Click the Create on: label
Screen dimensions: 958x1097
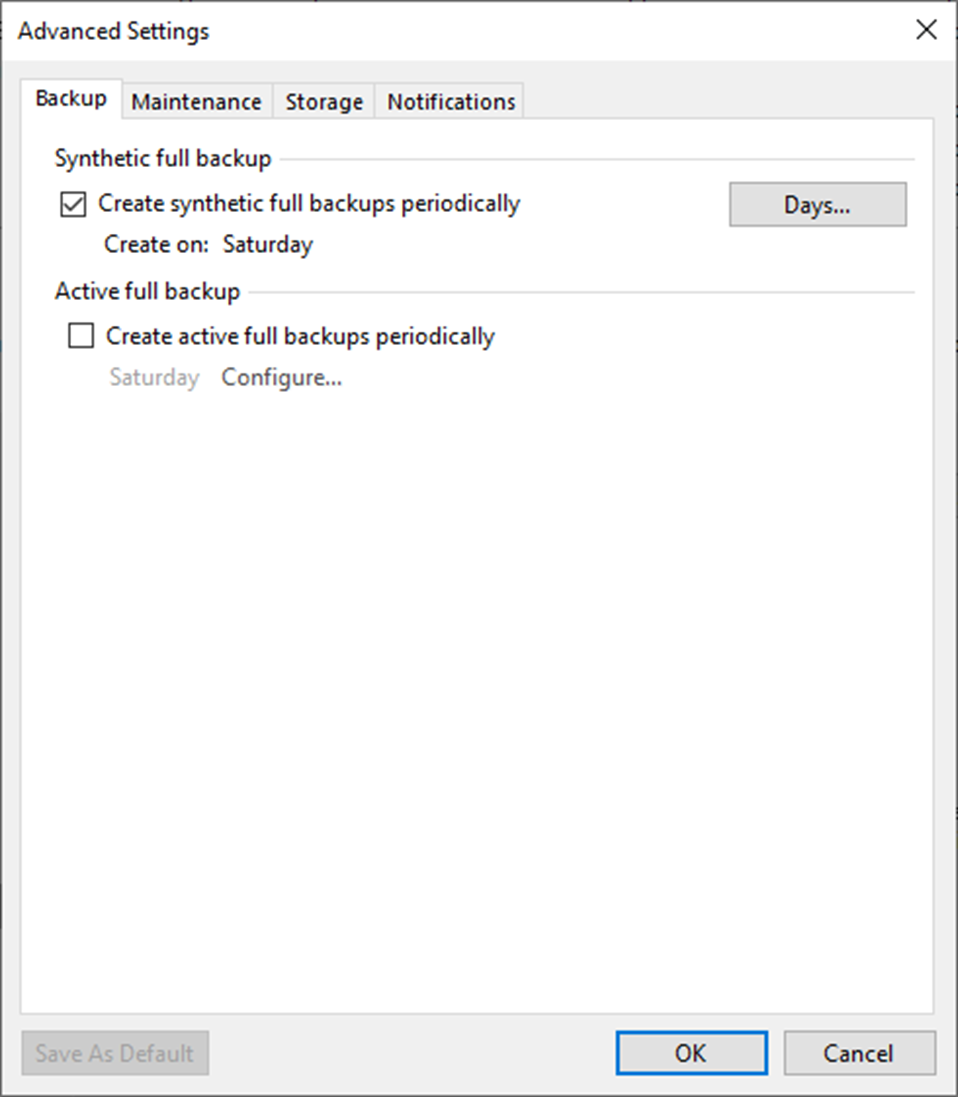click(157, 245)
